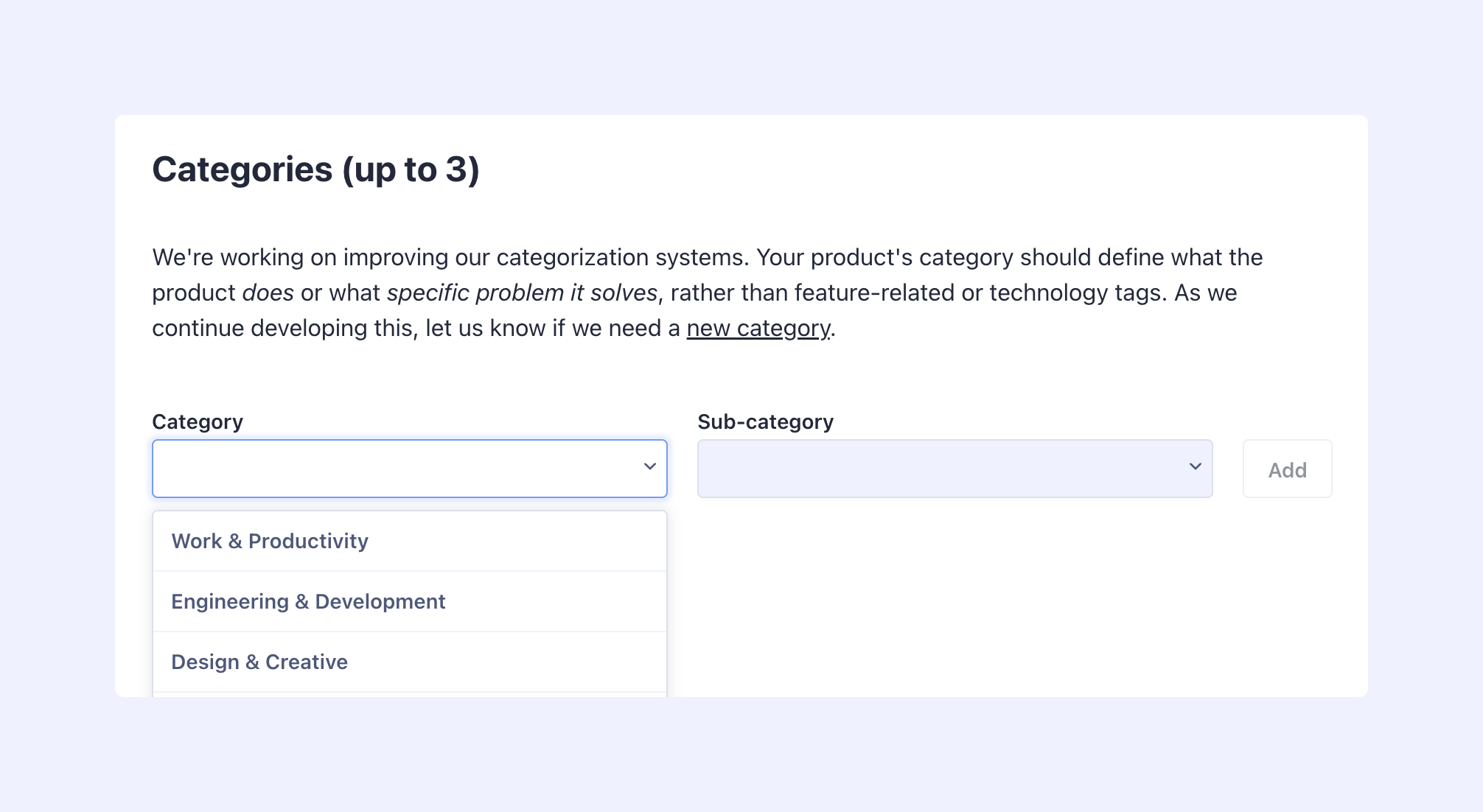
Task: Click the divider below "Work & Productivity"
Action: [409, 571]
